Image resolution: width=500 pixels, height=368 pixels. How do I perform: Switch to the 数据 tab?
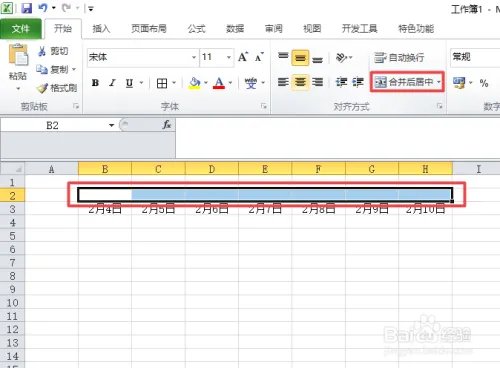tap(235, 29)
